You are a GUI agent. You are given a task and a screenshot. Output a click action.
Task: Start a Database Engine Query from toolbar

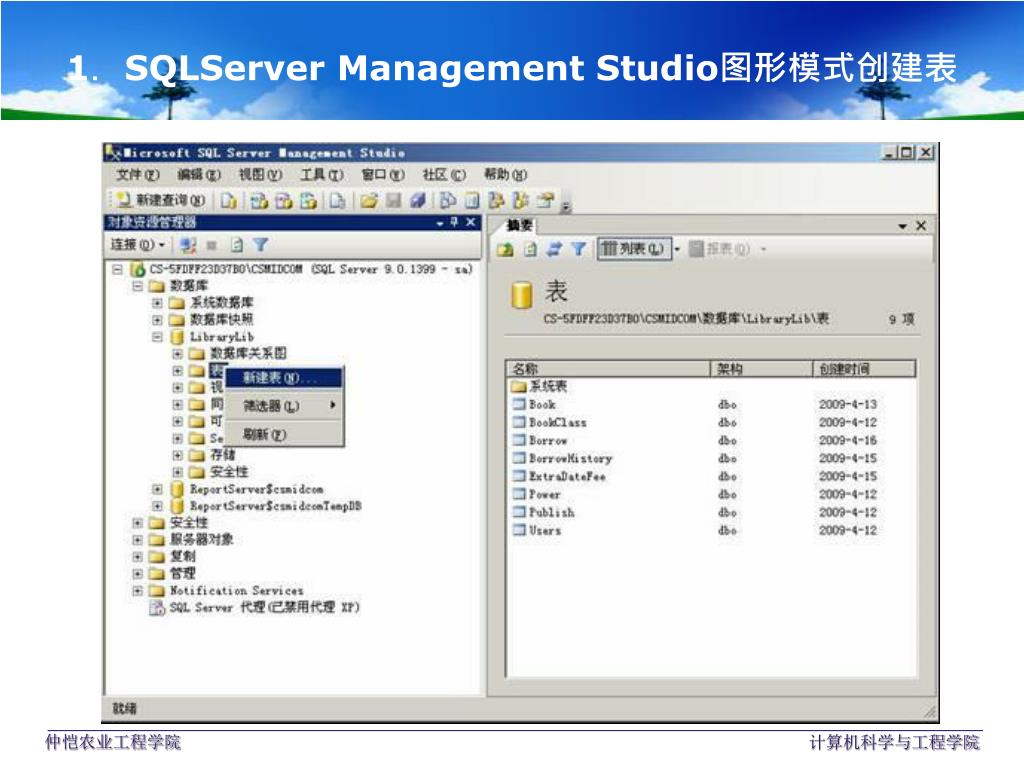(x=229, y=200)
